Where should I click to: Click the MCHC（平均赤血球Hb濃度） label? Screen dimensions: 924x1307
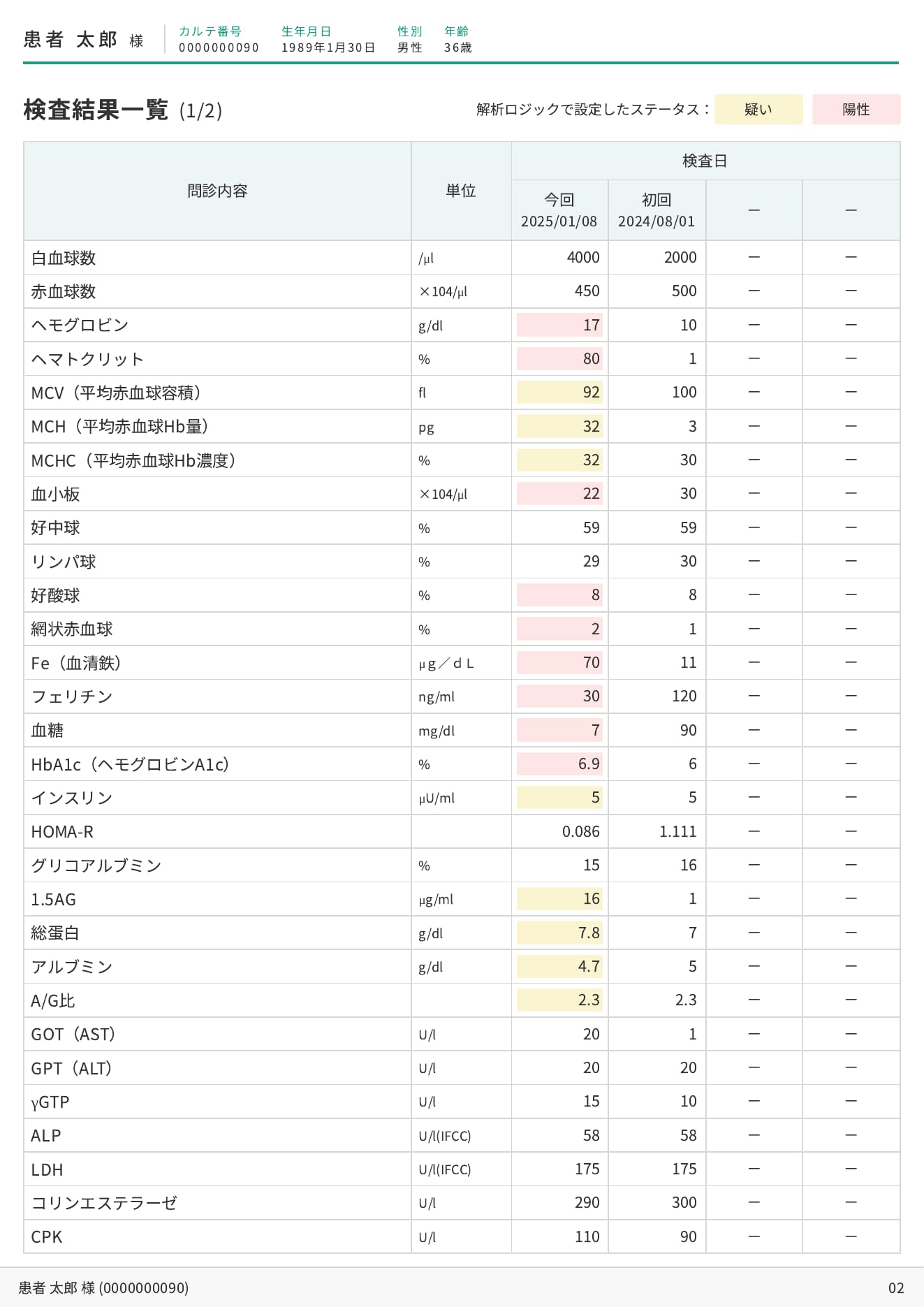[x=134, y=460]
